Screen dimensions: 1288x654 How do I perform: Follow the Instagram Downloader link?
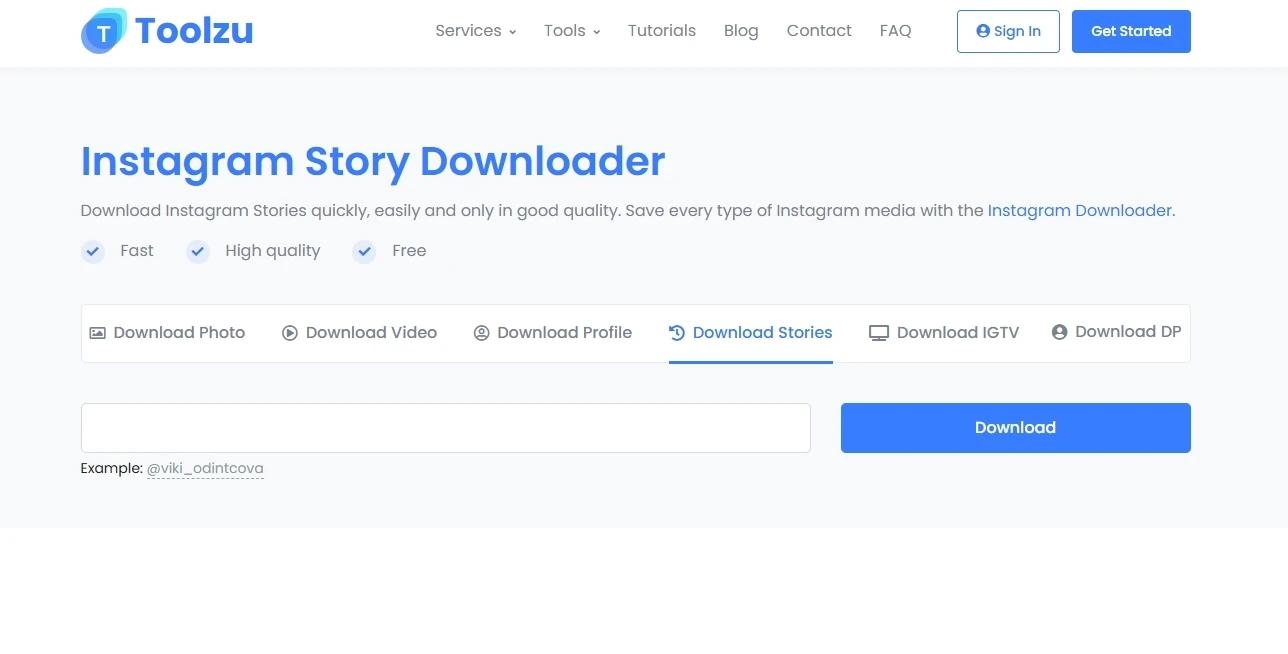[x=1080, y=211]
